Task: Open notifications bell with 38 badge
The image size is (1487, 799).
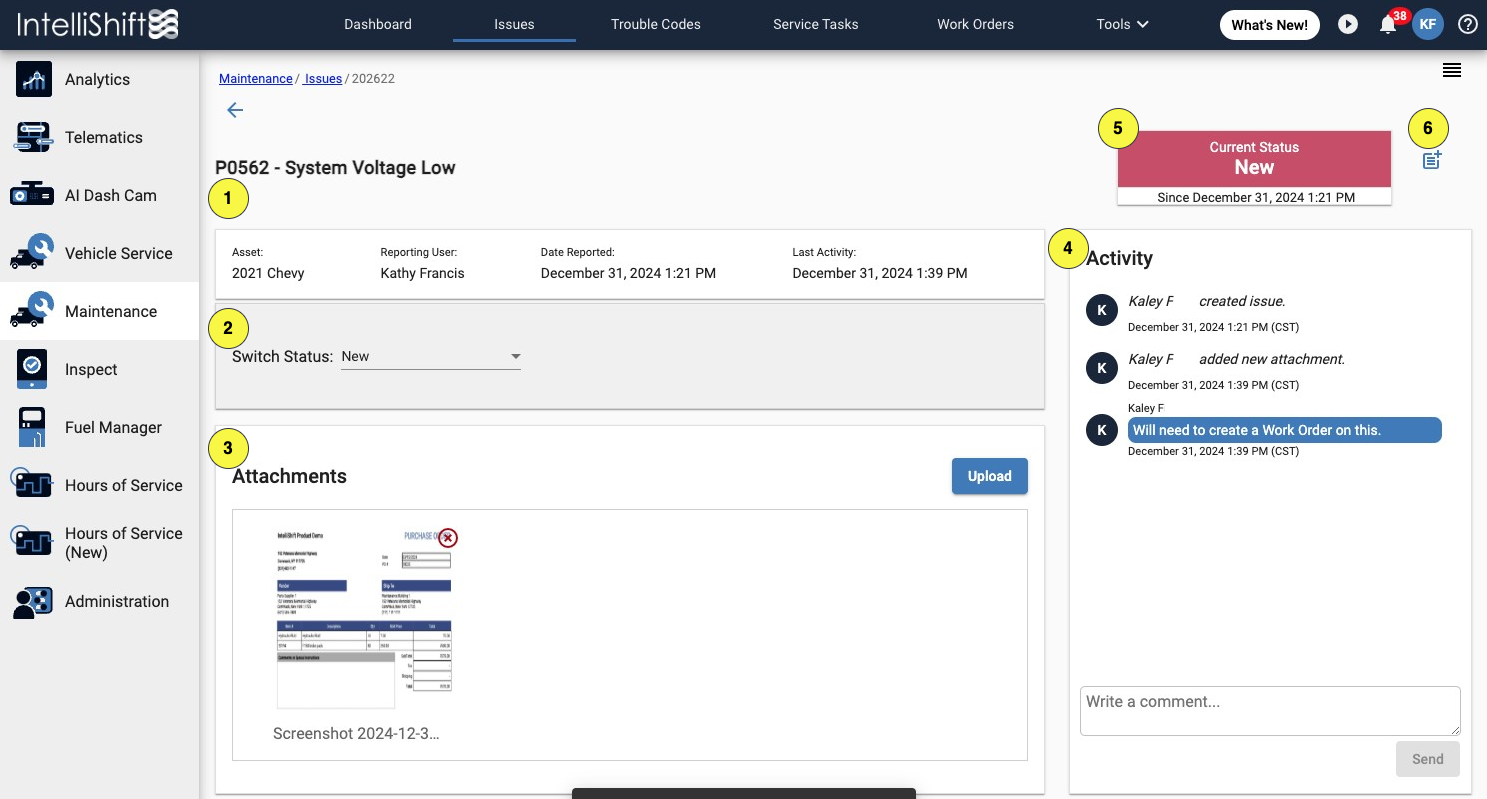Action: pos(1388,24)
